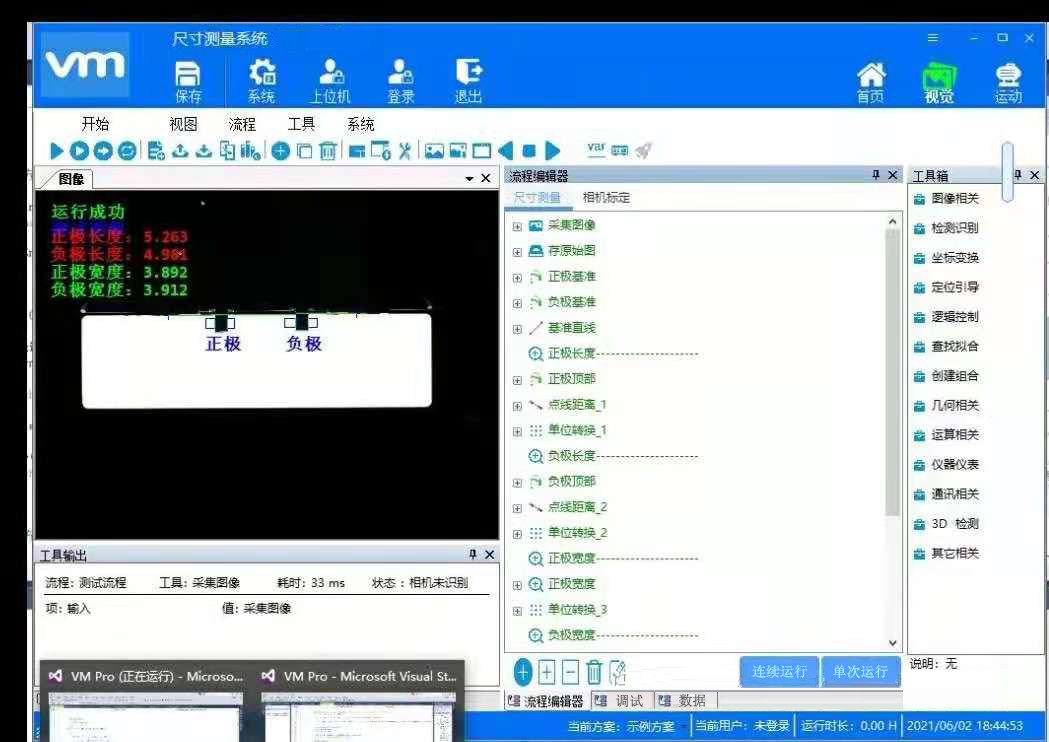
Task: Expand the 负极基准 tree node
Action: tap(517, 303)
